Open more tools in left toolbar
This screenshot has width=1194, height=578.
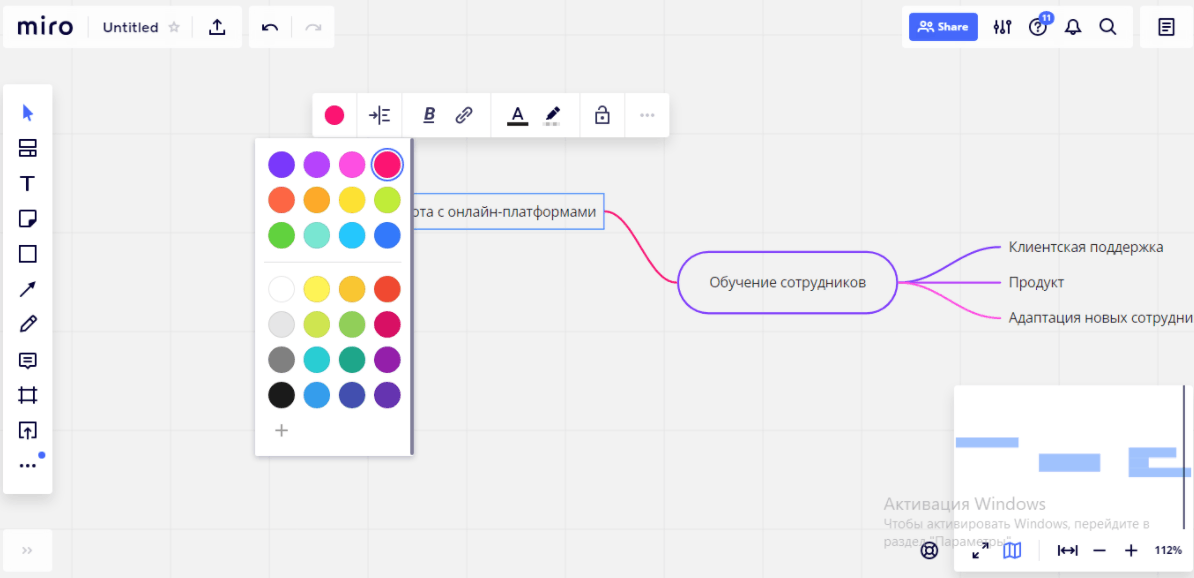[x=28, y=465]
